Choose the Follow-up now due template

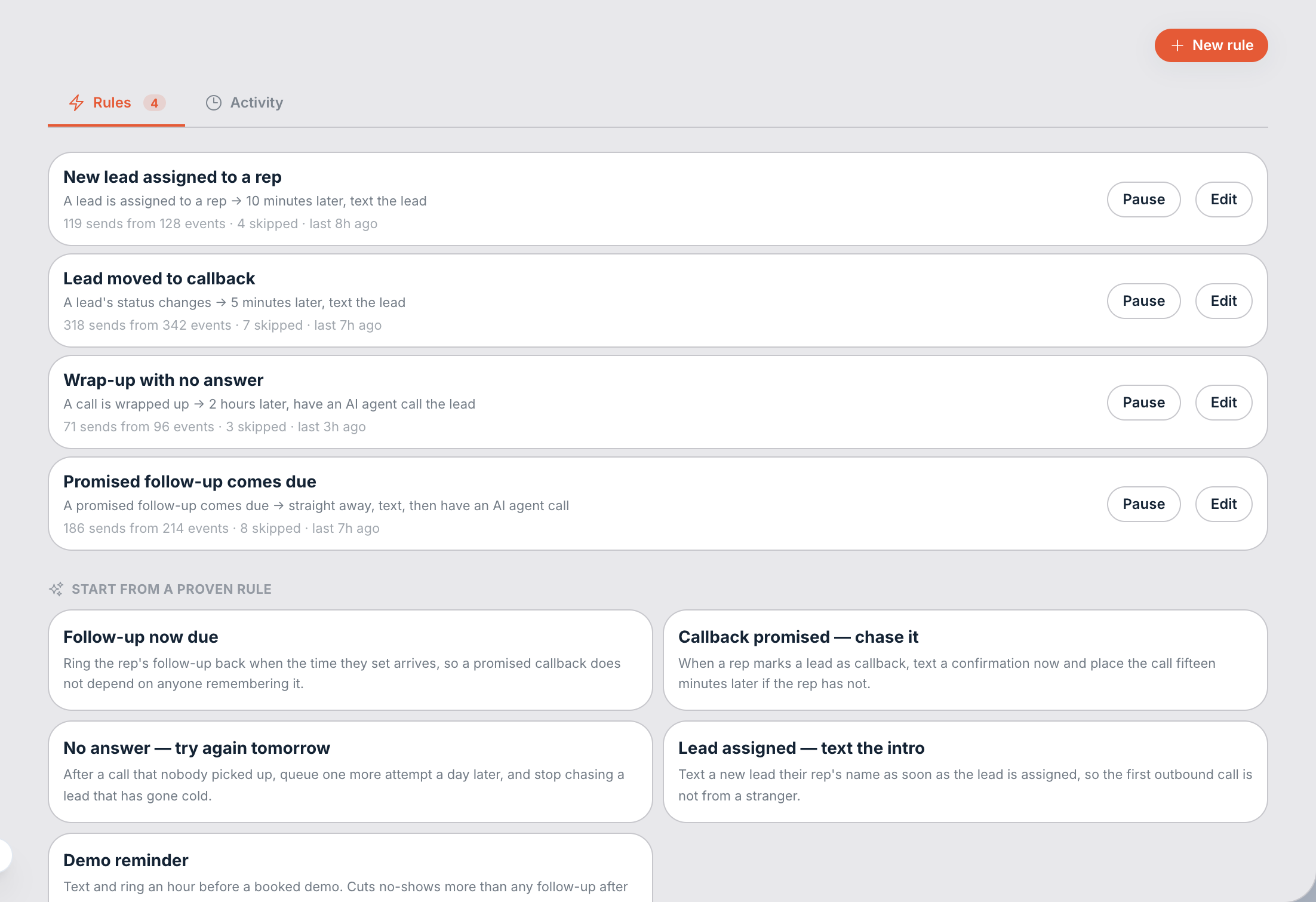pyautogui.click(x=350, y=660)
